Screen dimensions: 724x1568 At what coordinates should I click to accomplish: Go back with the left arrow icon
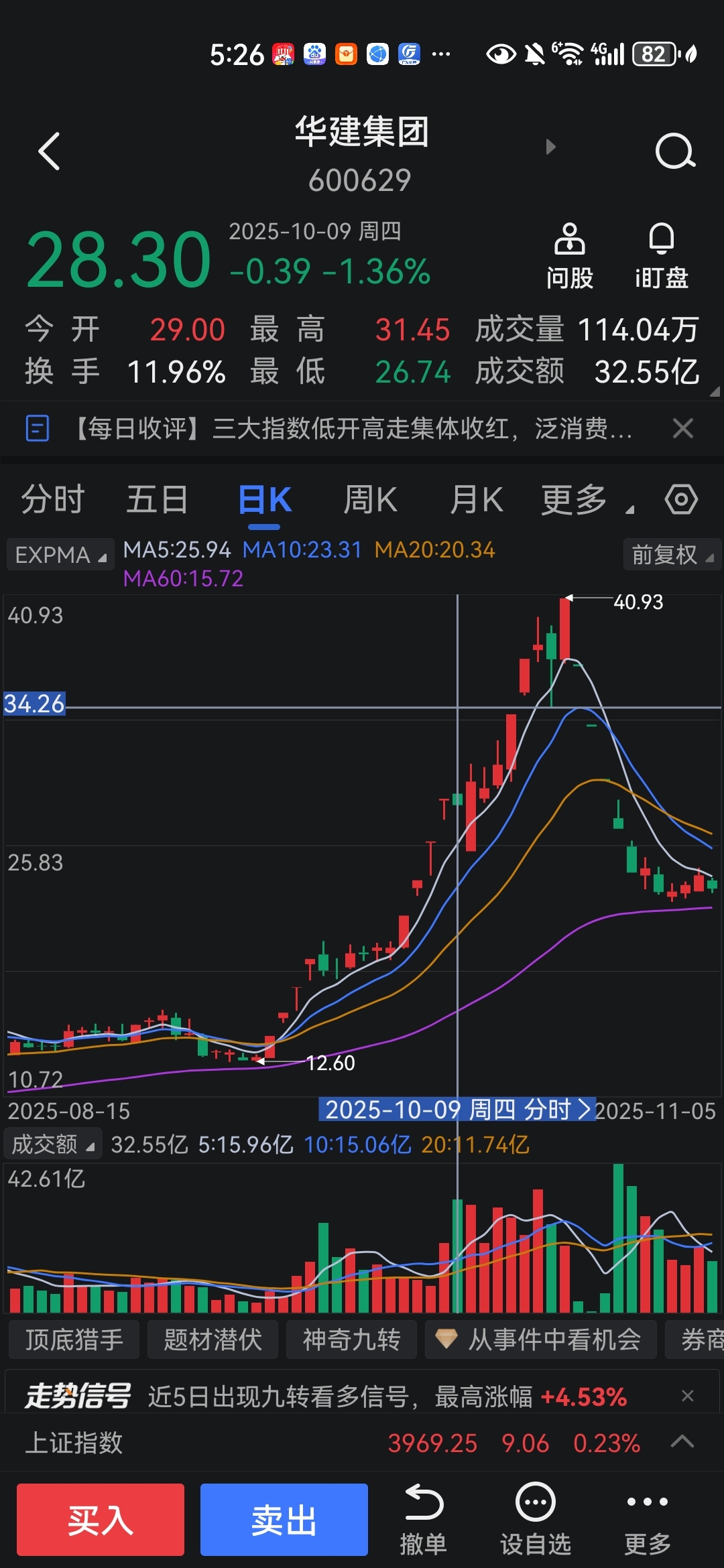click(49, 151)
